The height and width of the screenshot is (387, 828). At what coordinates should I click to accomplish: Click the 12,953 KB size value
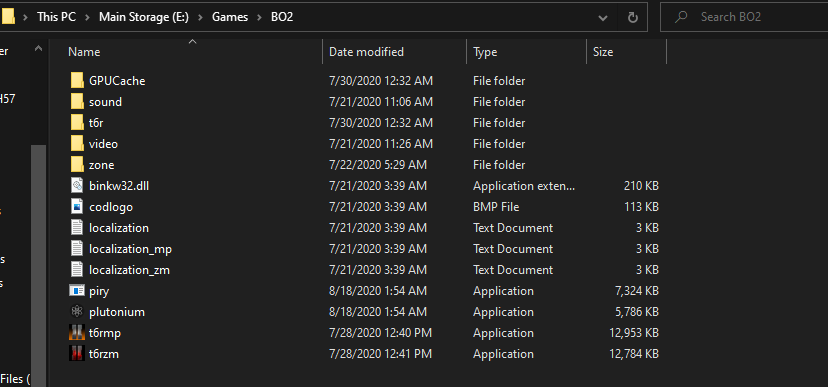634,333
